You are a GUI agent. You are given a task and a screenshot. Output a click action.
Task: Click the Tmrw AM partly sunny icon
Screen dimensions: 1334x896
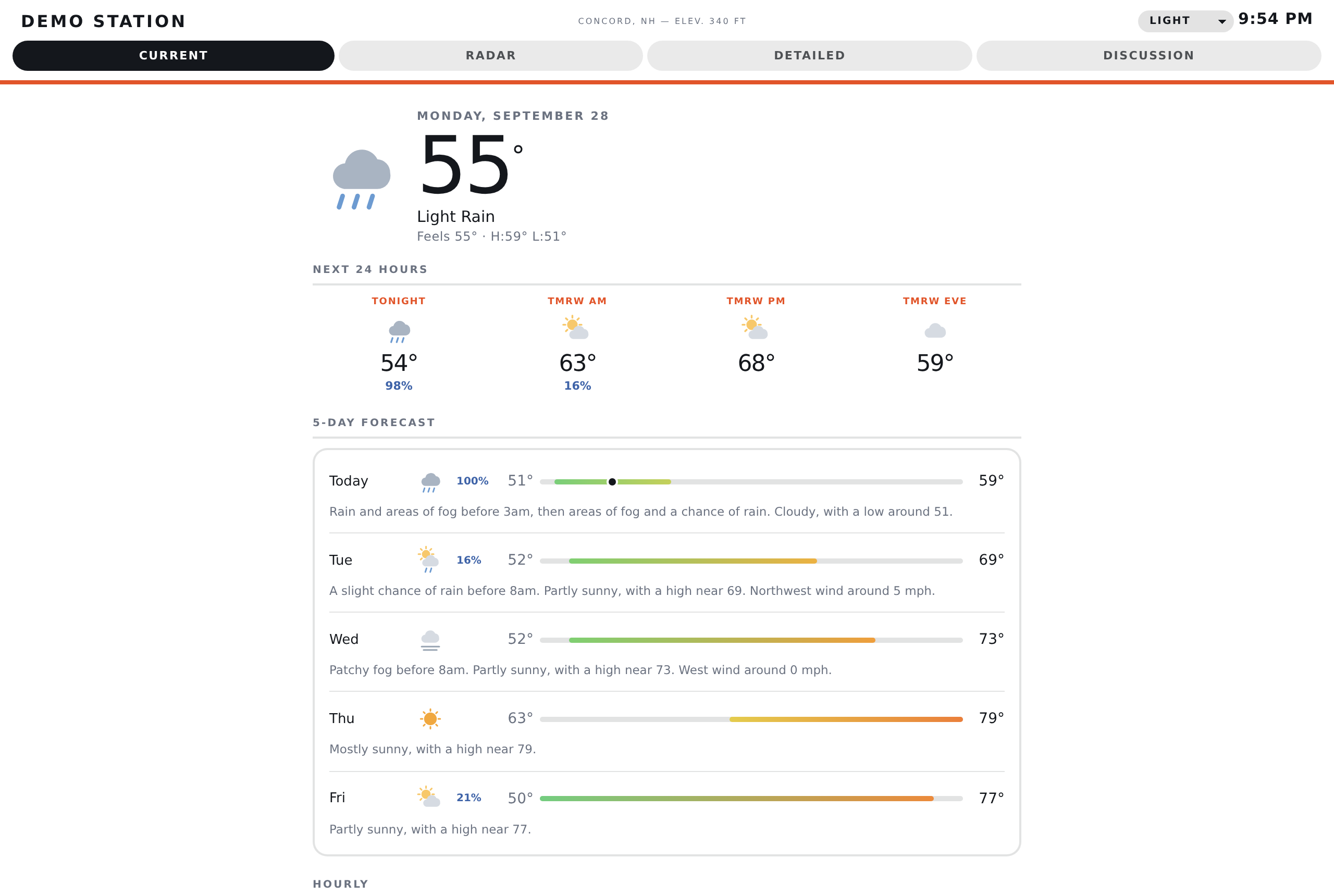(x=576, y=328)
